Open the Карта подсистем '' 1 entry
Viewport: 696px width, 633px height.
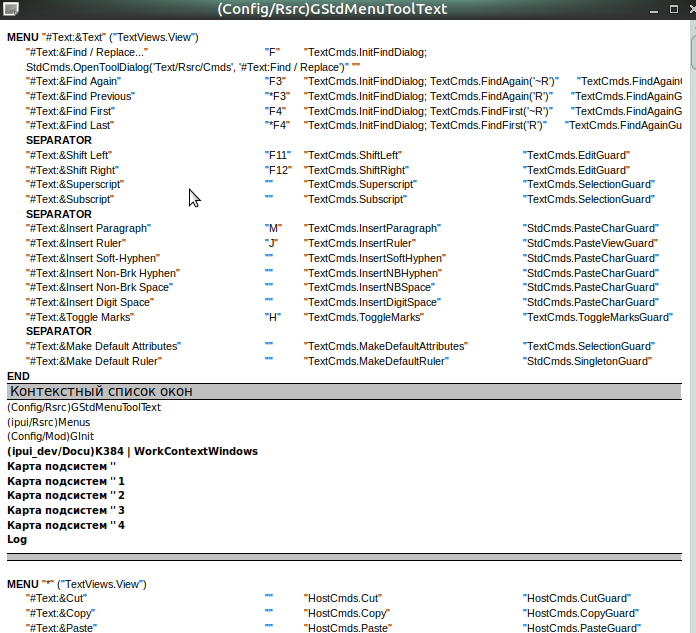tap(66, 481)
